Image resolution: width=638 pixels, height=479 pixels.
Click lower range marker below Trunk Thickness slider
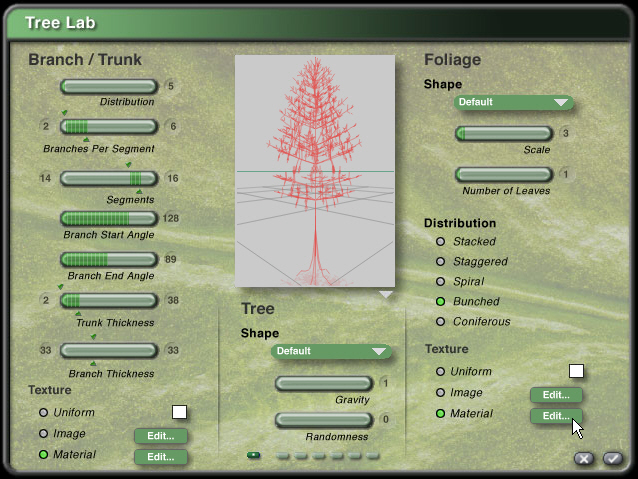78,314
